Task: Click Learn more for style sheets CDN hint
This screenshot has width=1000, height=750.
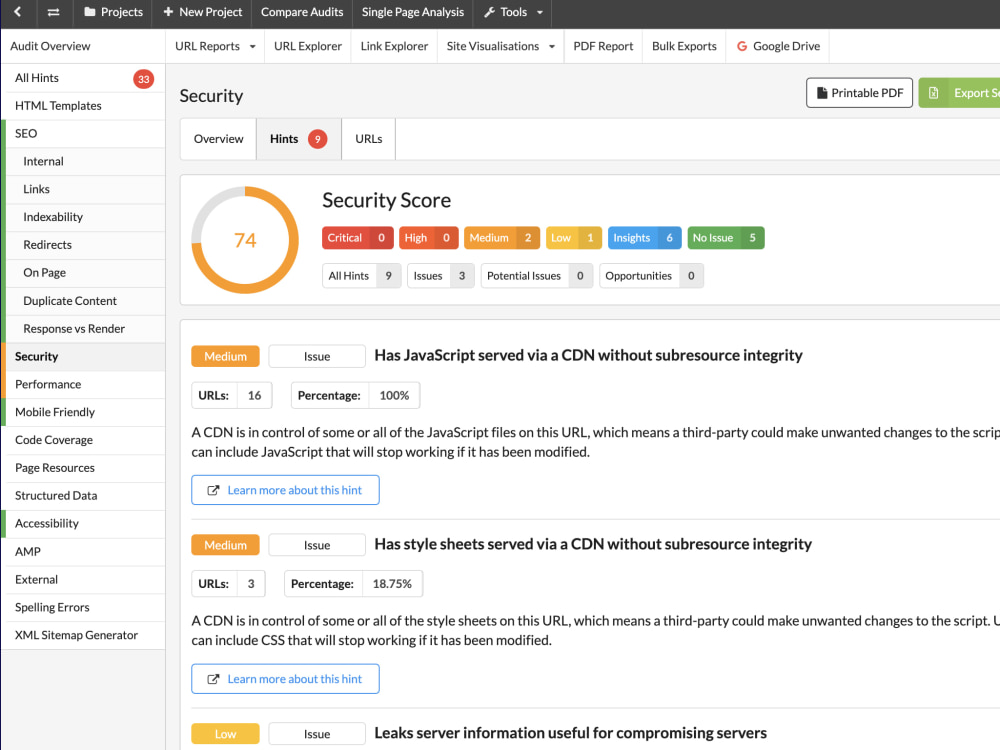Action: [x=285, y=679]
